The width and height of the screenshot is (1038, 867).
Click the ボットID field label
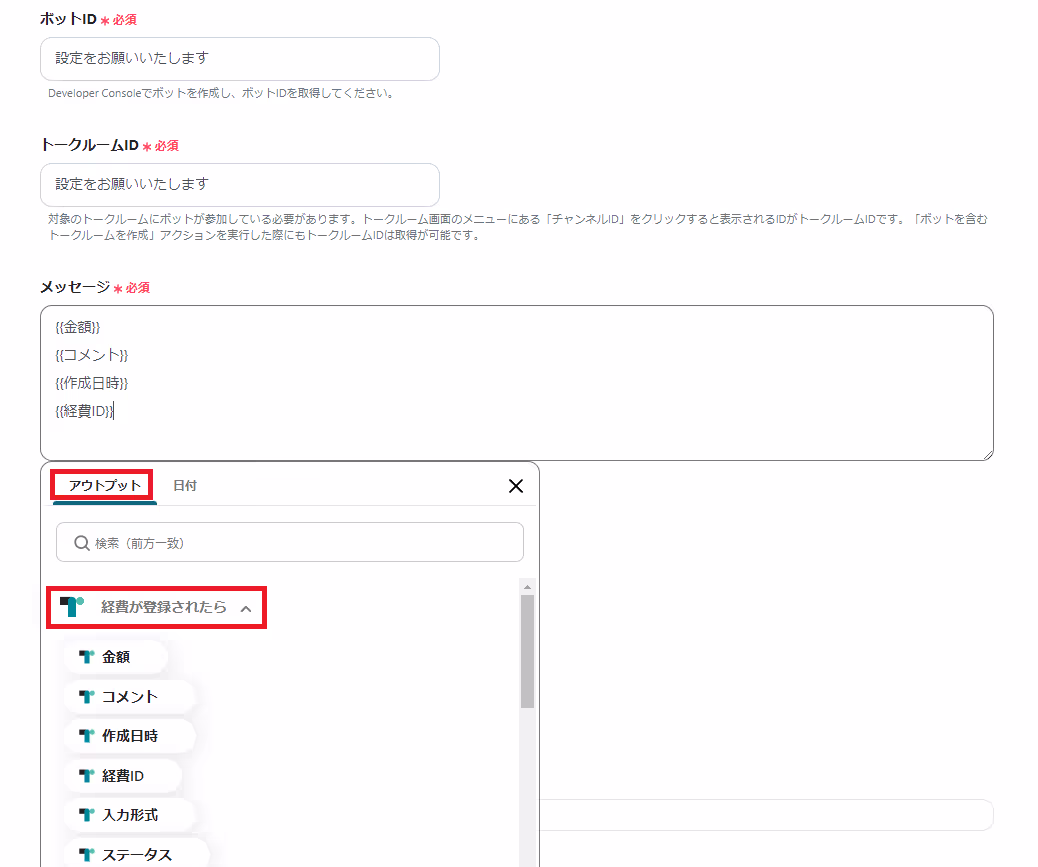click(x=68, y=19)
